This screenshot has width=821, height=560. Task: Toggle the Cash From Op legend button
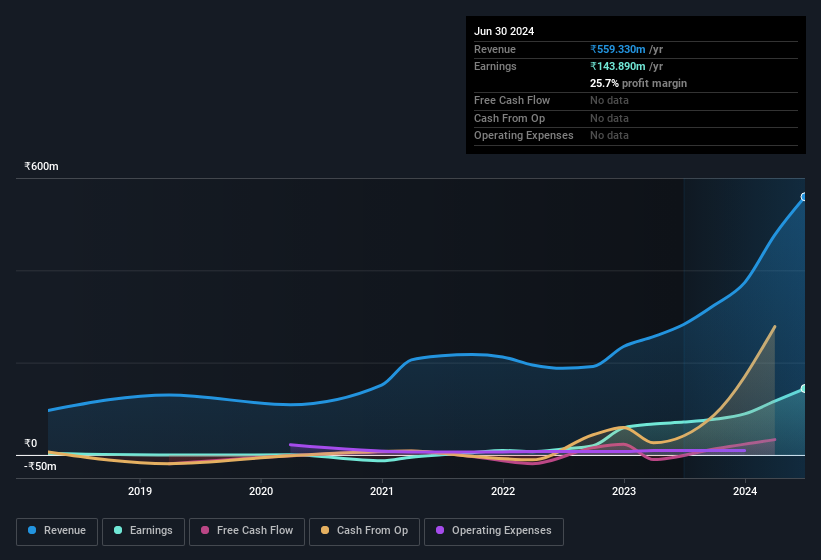tap(364, 531)
